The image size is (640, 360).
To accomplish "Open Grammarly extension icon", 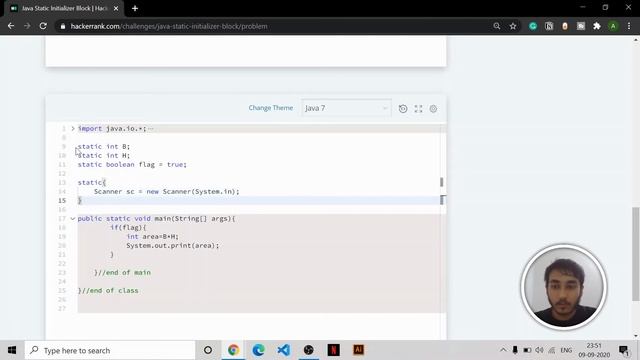I will pos(533,26).
